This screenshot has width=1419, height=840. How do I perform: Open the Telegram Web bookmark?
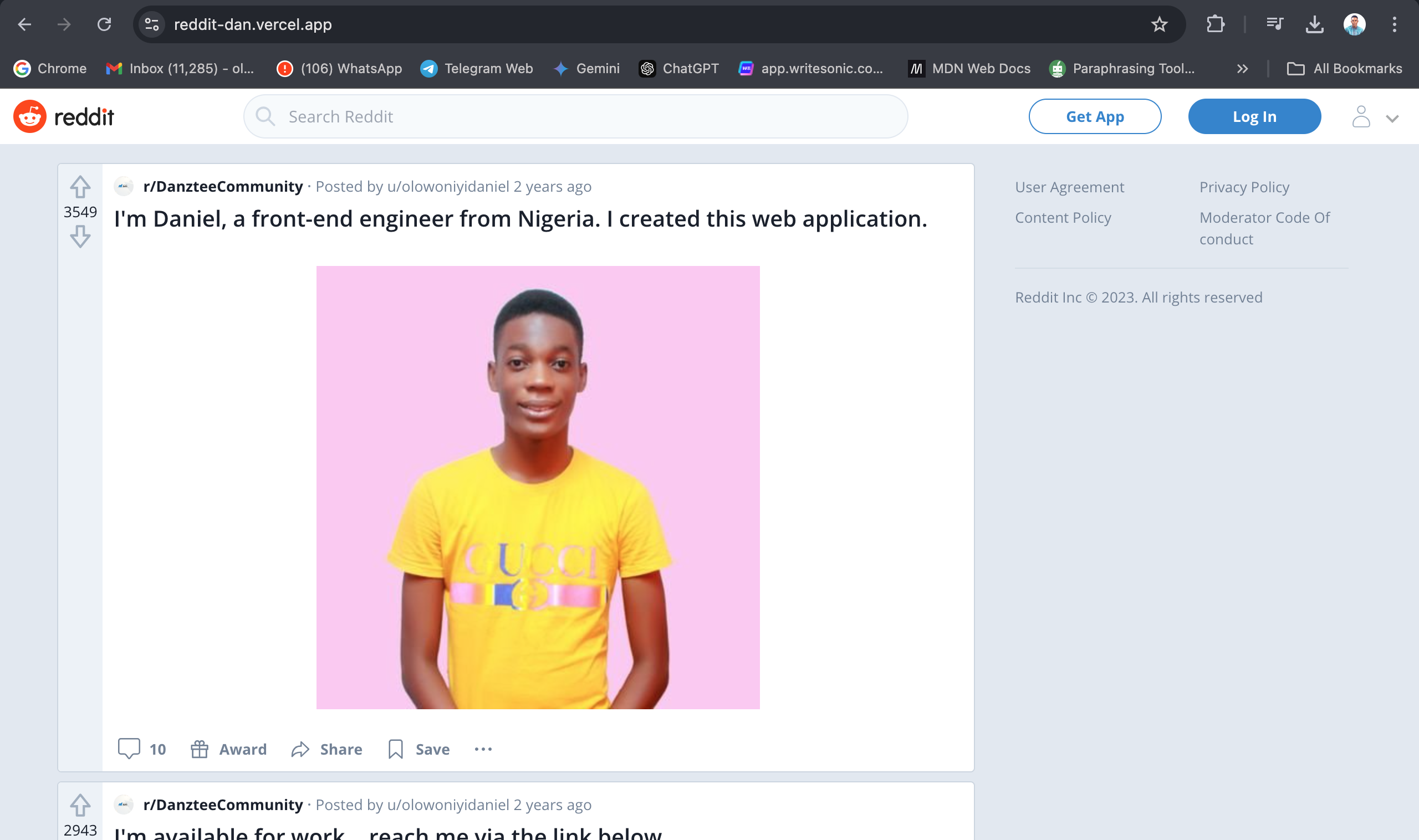[477, 69]
